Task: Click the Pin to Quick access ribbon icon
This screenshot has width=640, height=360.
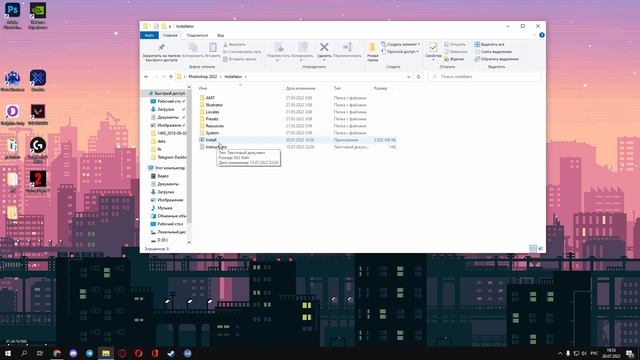Action: (162, 47)
